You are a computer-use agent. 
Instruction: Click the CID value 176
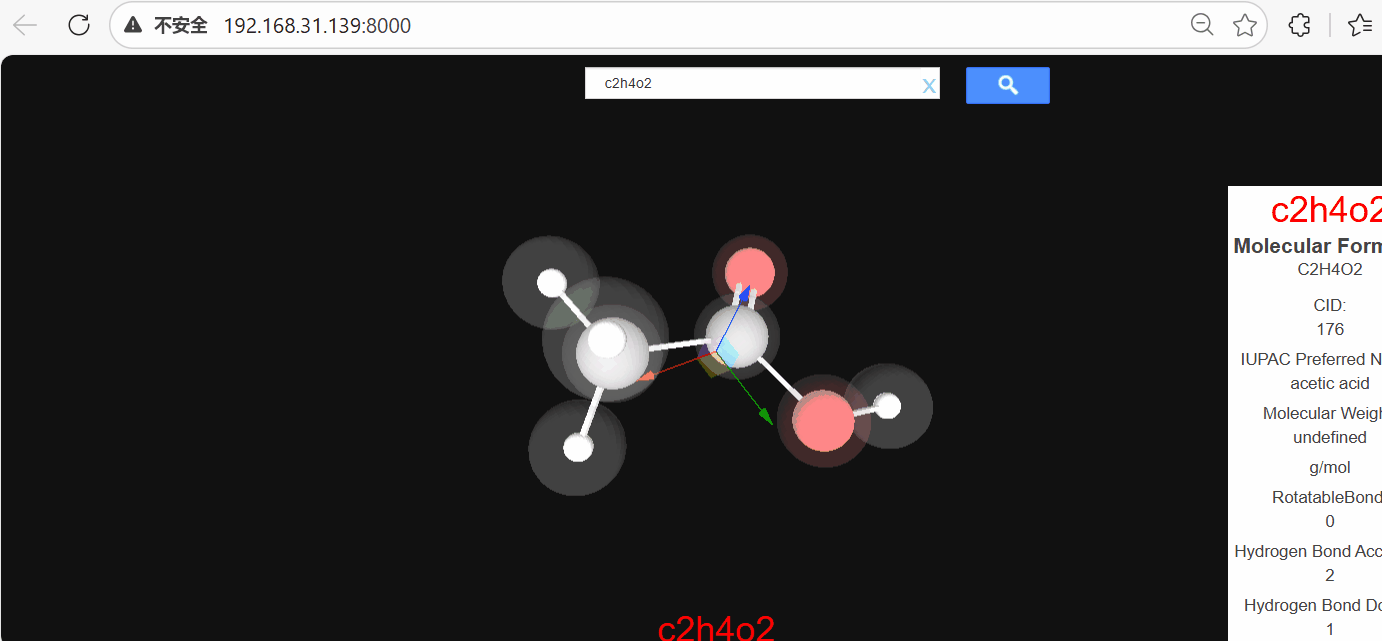coord(1330,329)
